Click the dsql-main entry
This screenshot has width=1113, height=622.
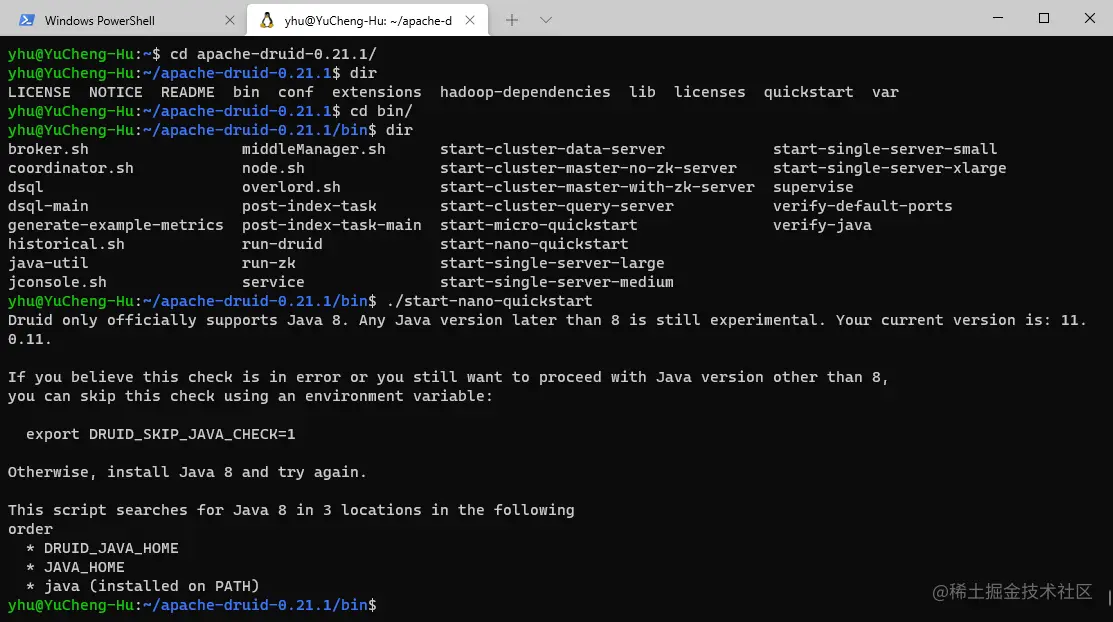(x=48, y=206)
